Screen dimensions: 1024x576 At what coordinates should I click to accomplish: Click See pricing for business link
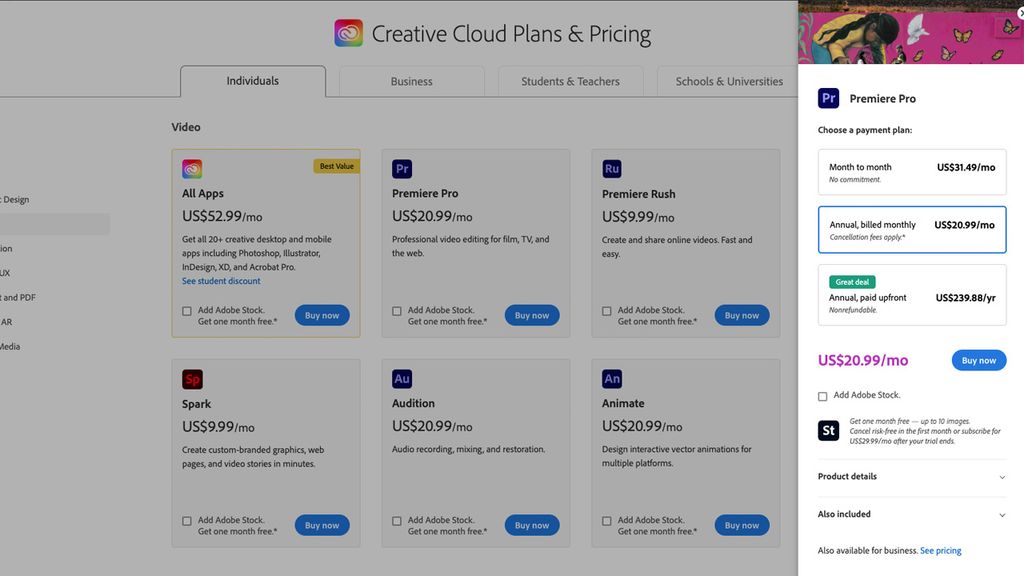pos(940,550)
